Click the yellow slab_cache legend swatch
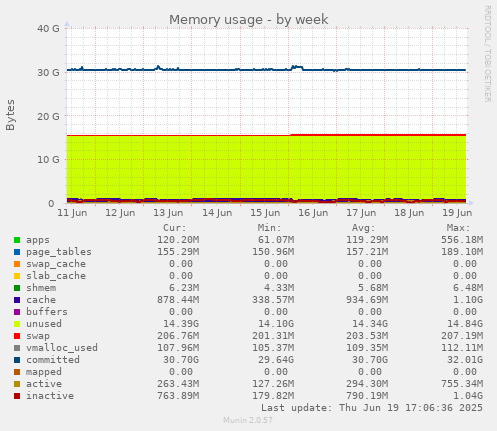Screen dimensions: 497x431 pyautogui.click(x=17, y=276)
